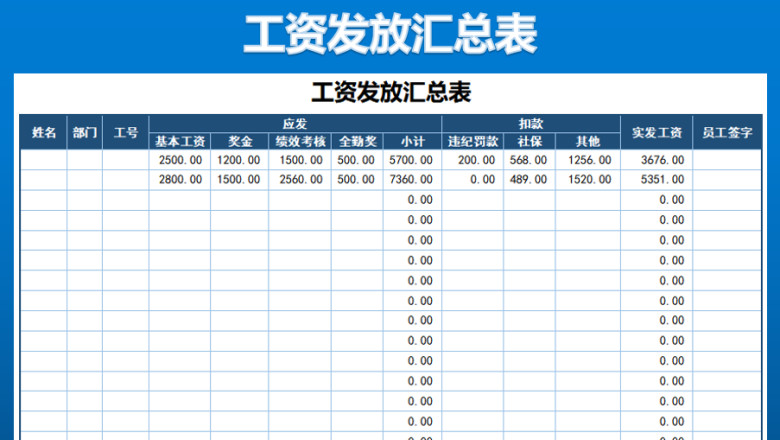This screenshot has width=780, height=440.
Task: Select the 部门 header cell
Action: (85, 132)
